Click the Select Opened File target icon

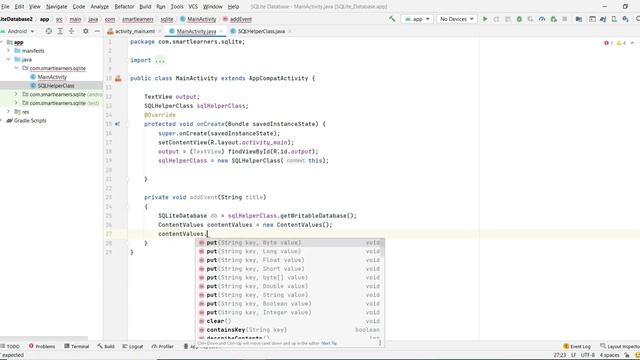[x=49, y=31]
